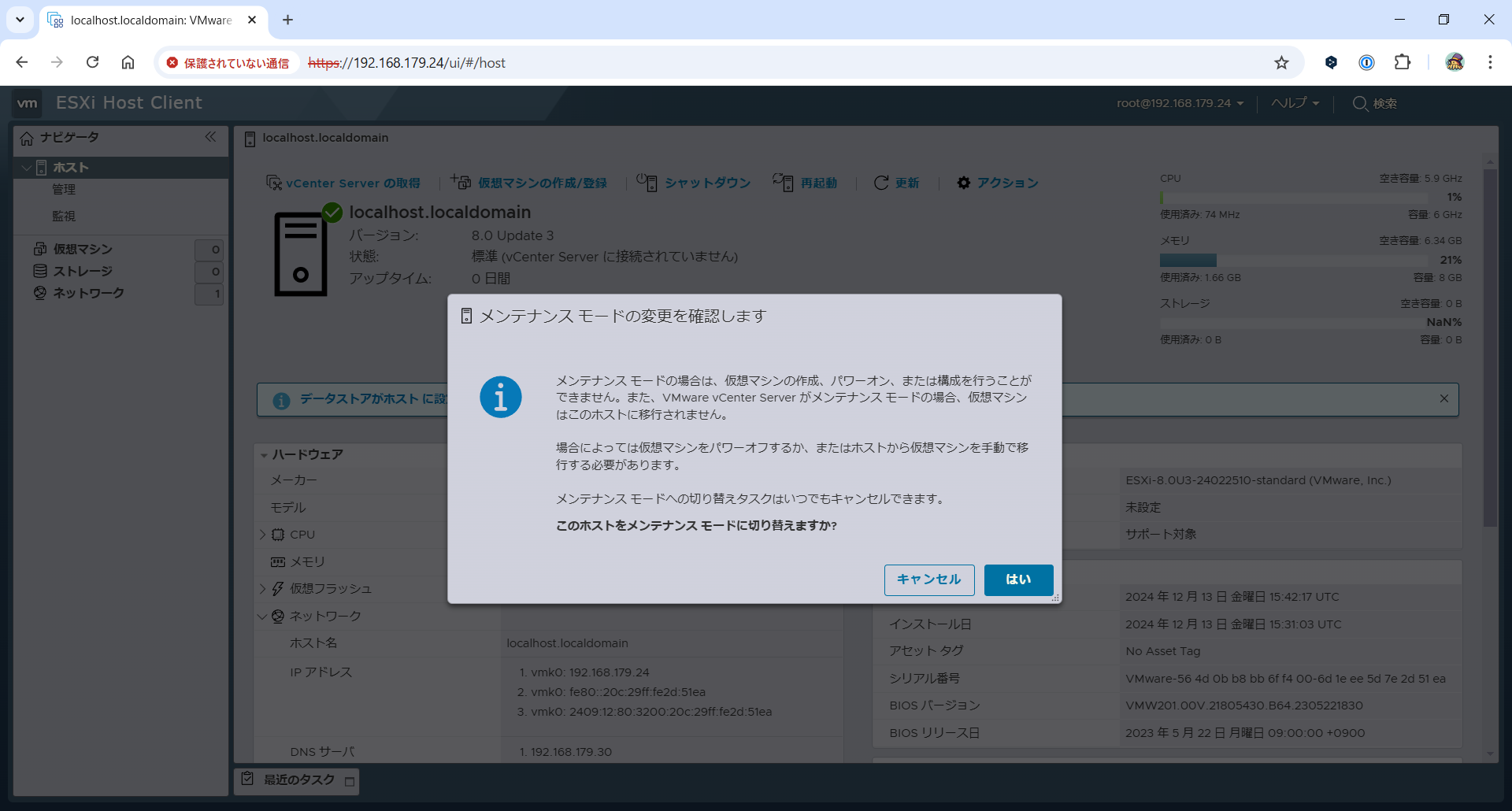
Task: Maximize the 最近のタスク panel icon
Action: click(x=350, y=782)
